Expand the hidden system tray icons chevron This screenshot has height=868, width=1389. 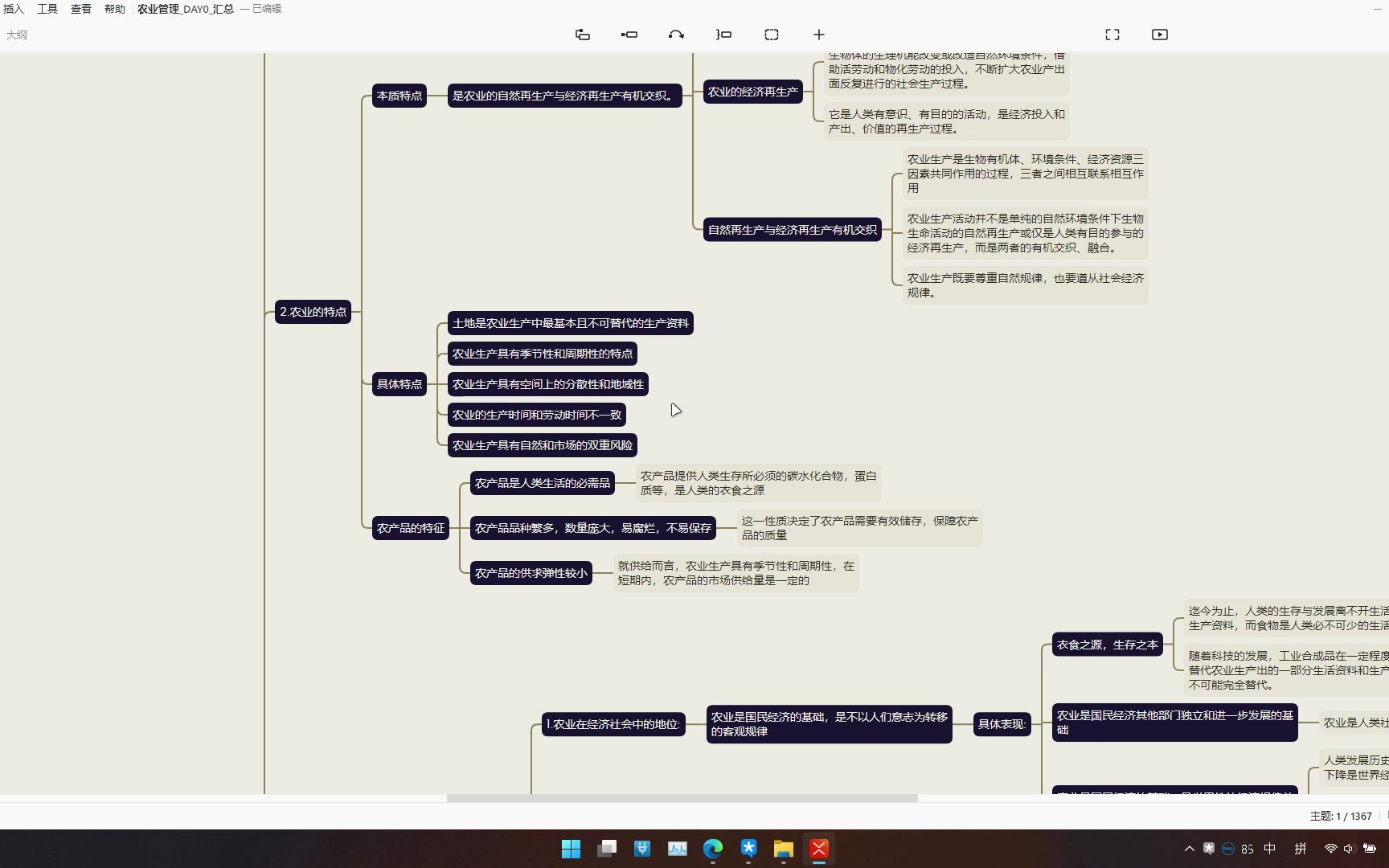click(1190, 849)
